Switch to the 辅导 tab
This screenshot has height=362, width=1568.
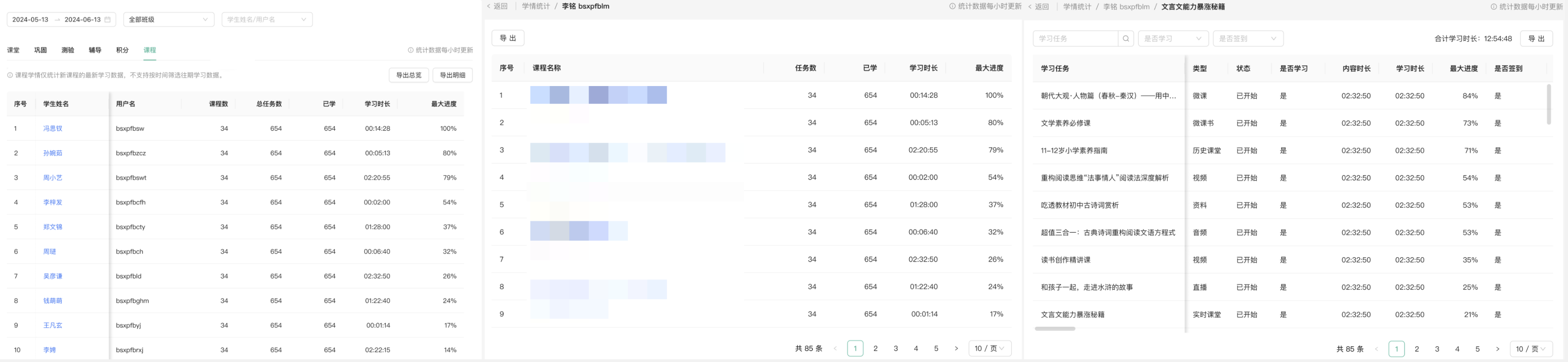(95, 50)
